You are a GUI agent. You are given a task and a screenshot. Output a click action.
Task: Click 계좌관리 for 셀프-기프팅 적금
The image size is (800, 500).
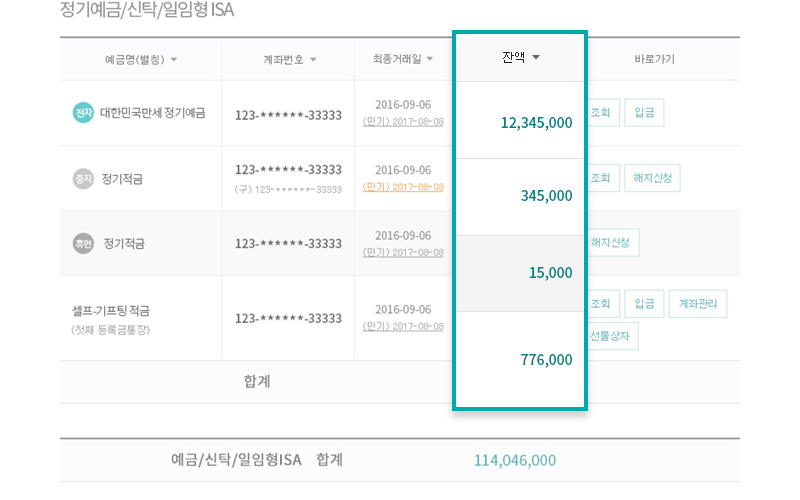tap(697, 304)
